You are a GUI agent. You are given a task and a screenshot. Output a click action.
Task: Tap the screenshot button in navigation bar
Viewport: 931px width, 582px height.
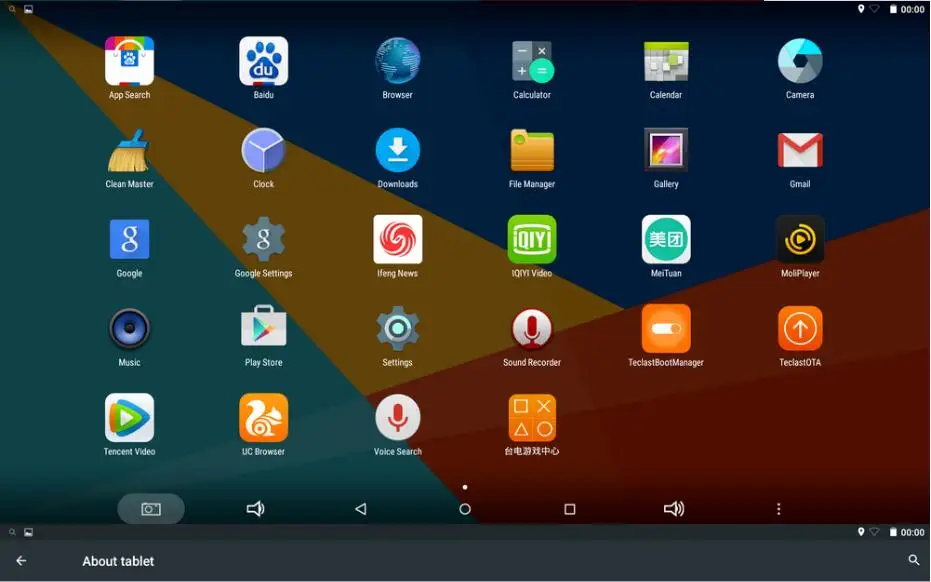pos(151,509)
